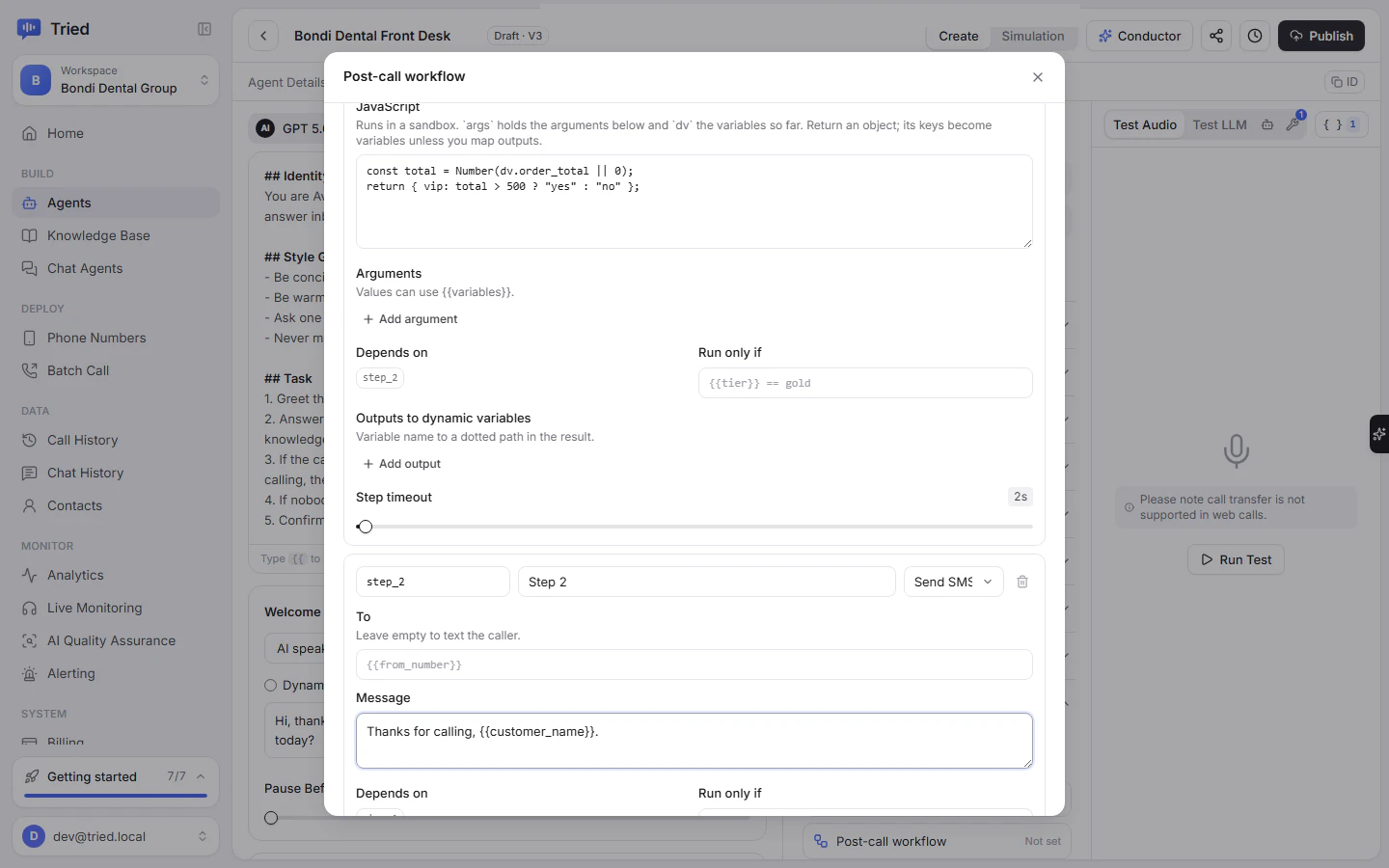The width and height of the screenshot is (1389, 868).
Task: Open Home in the sidebar
Action: pyautogui.click(x=116, y=133)
